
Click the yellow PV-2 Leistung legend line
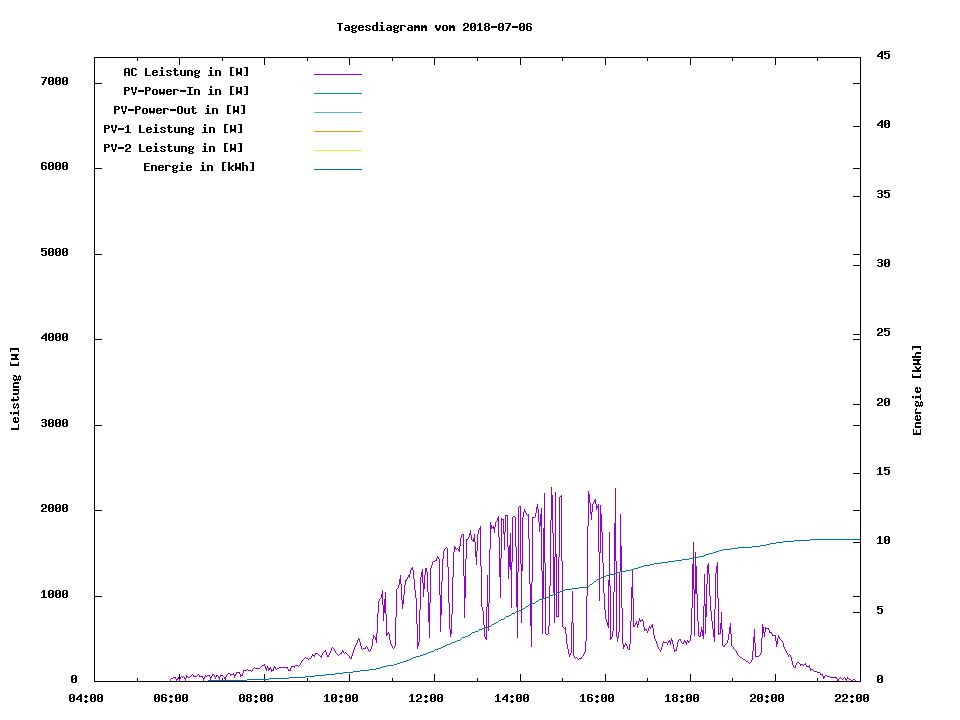click(x=337, y=150)
